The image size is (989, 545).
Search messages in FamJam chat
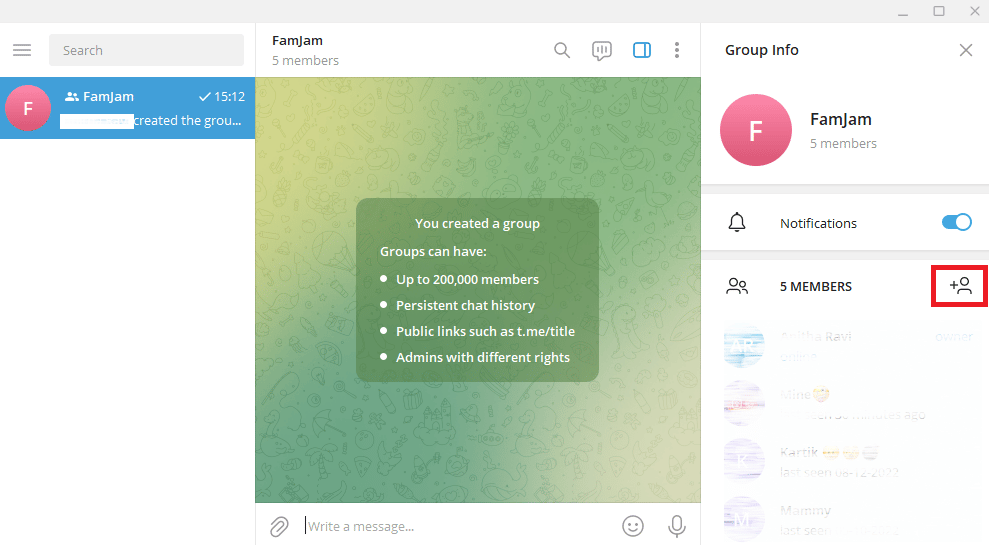tap(561, 50)
